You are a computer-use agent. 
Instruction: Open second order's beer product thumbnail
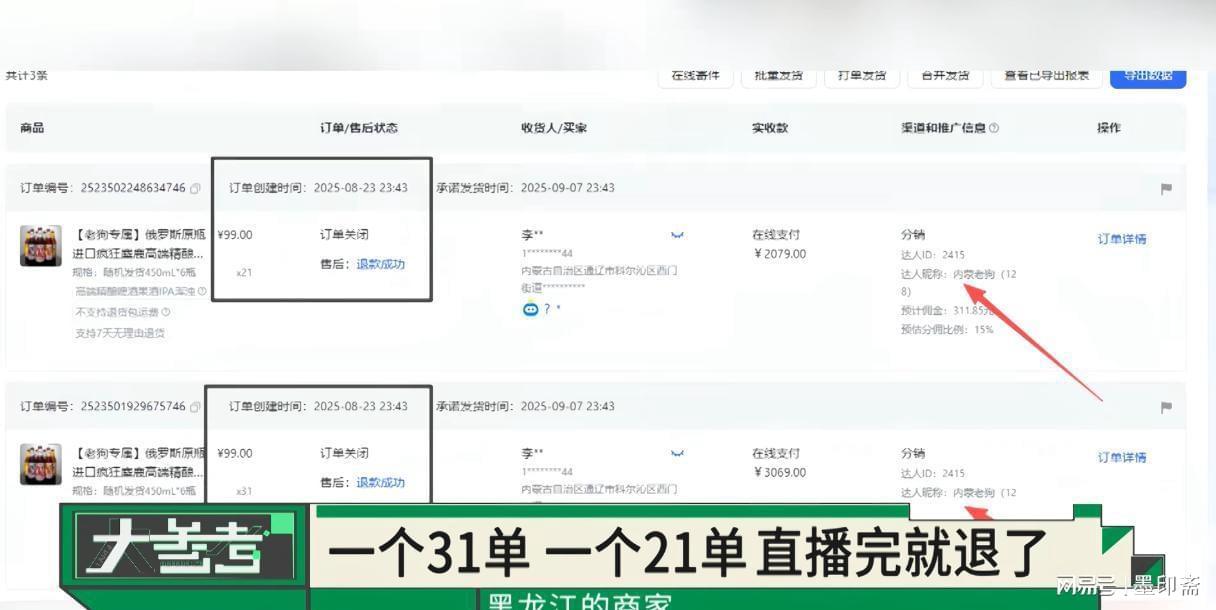point(41,465)
